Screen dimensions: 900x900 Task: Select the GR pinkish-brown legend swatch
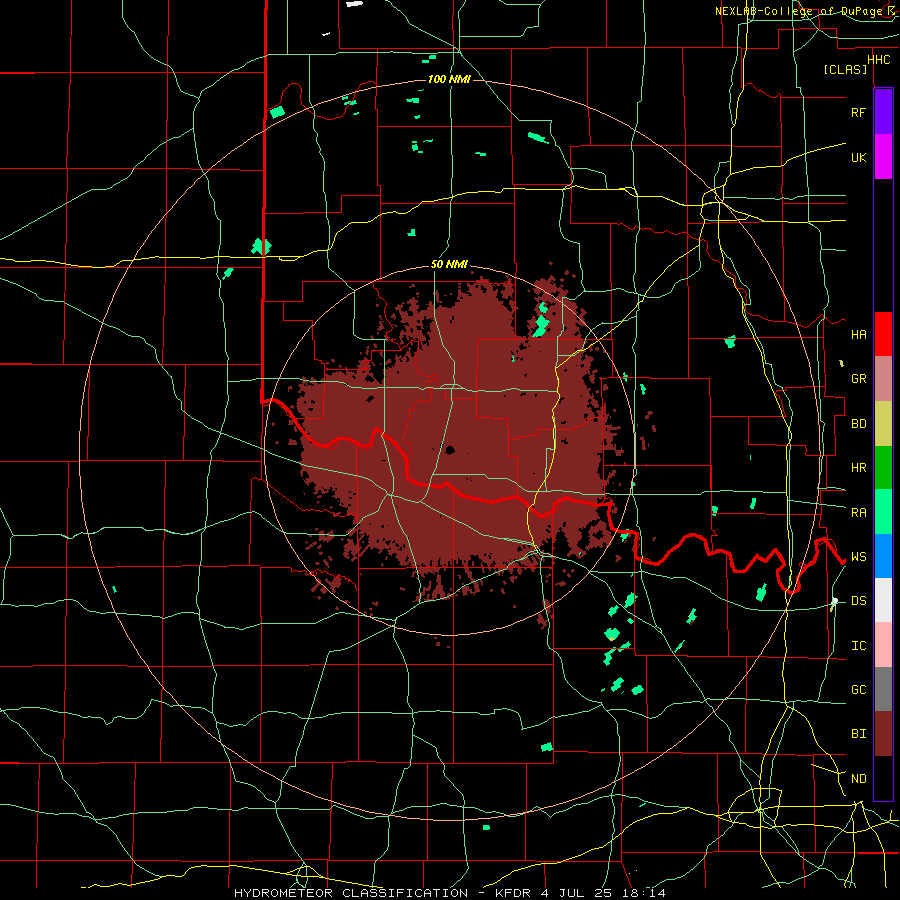[883, 379]
